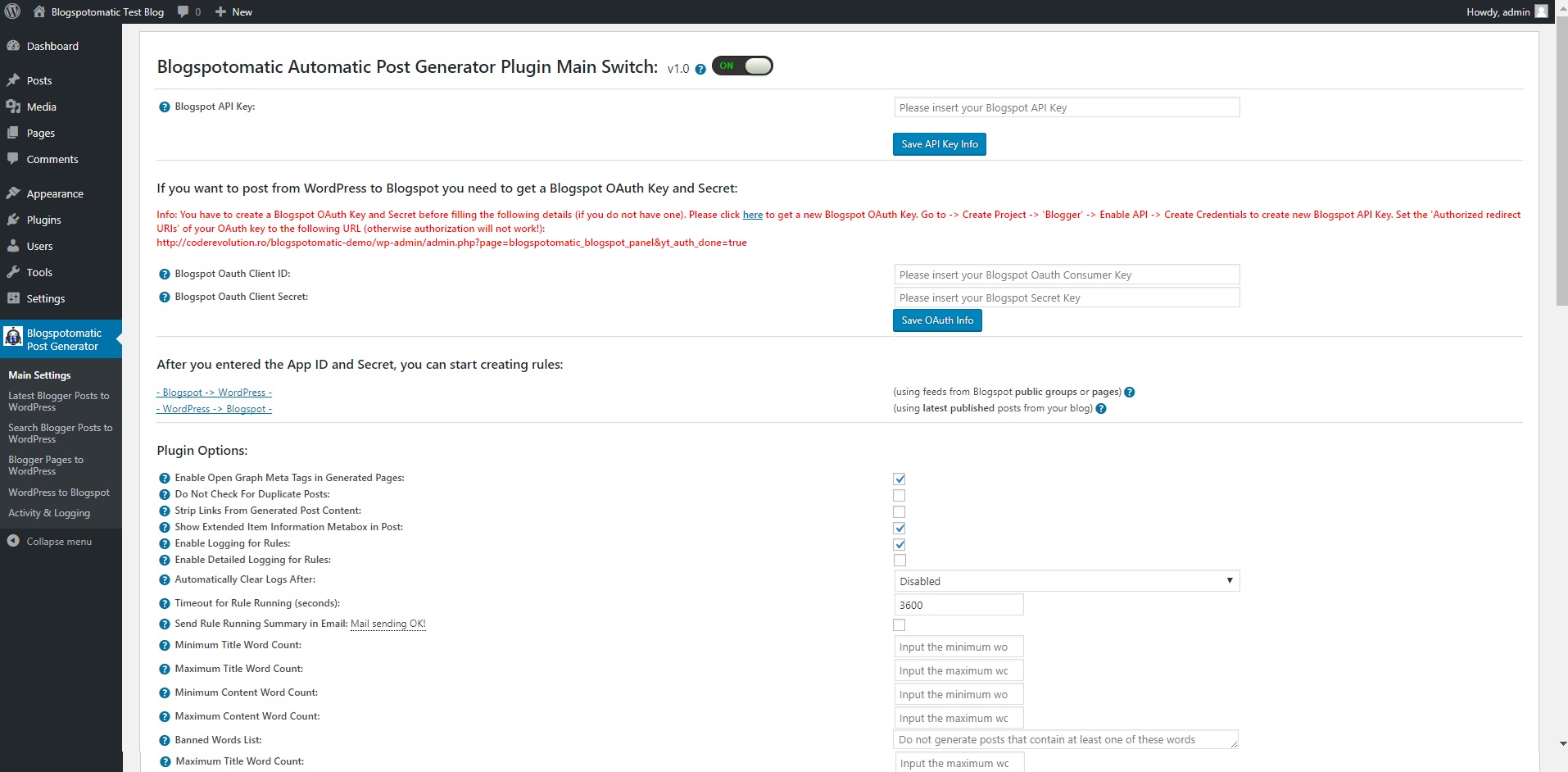Click the Timeout for Rule Running field
The height and width of the screenshot is (772, 1568).
(x=958, y=605)
